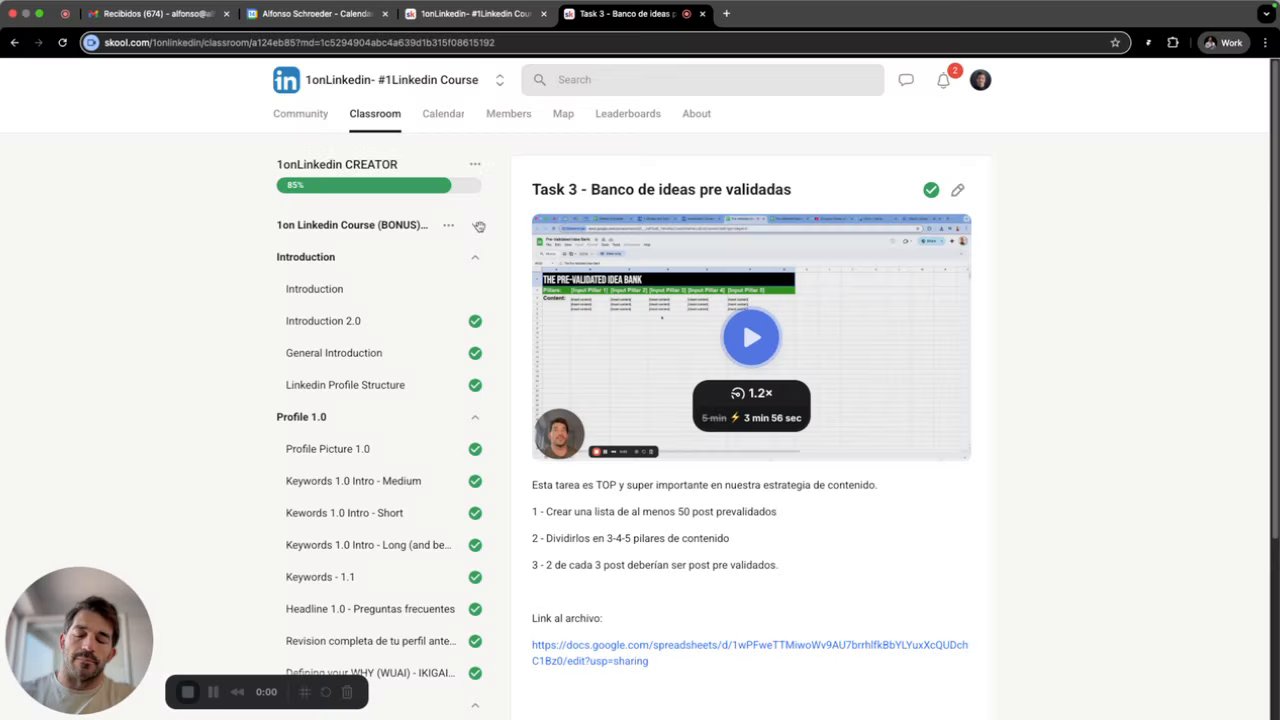
Task: View the Leaderboards tab
Action: (x=628, y=114)
